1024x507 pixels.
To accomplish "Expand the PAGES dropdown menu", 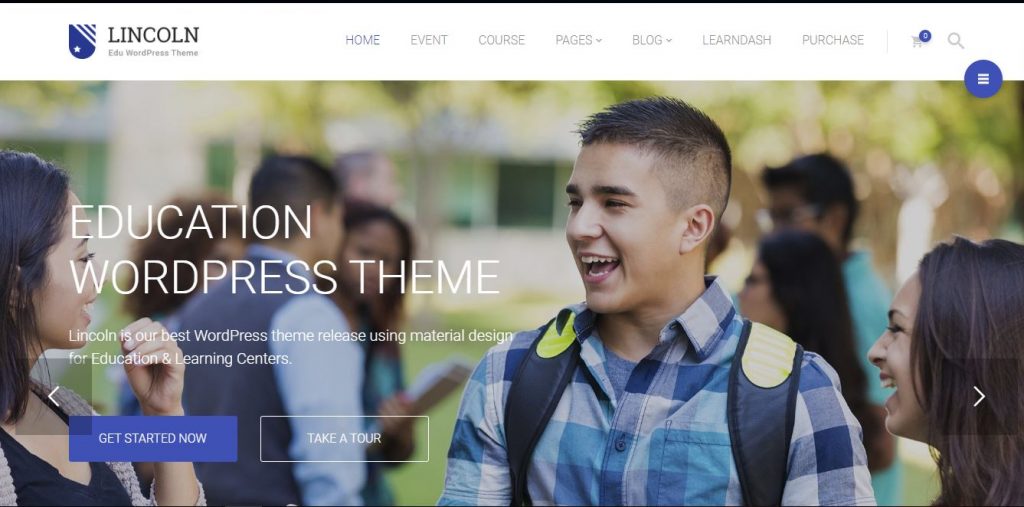I will pos(579,40).
